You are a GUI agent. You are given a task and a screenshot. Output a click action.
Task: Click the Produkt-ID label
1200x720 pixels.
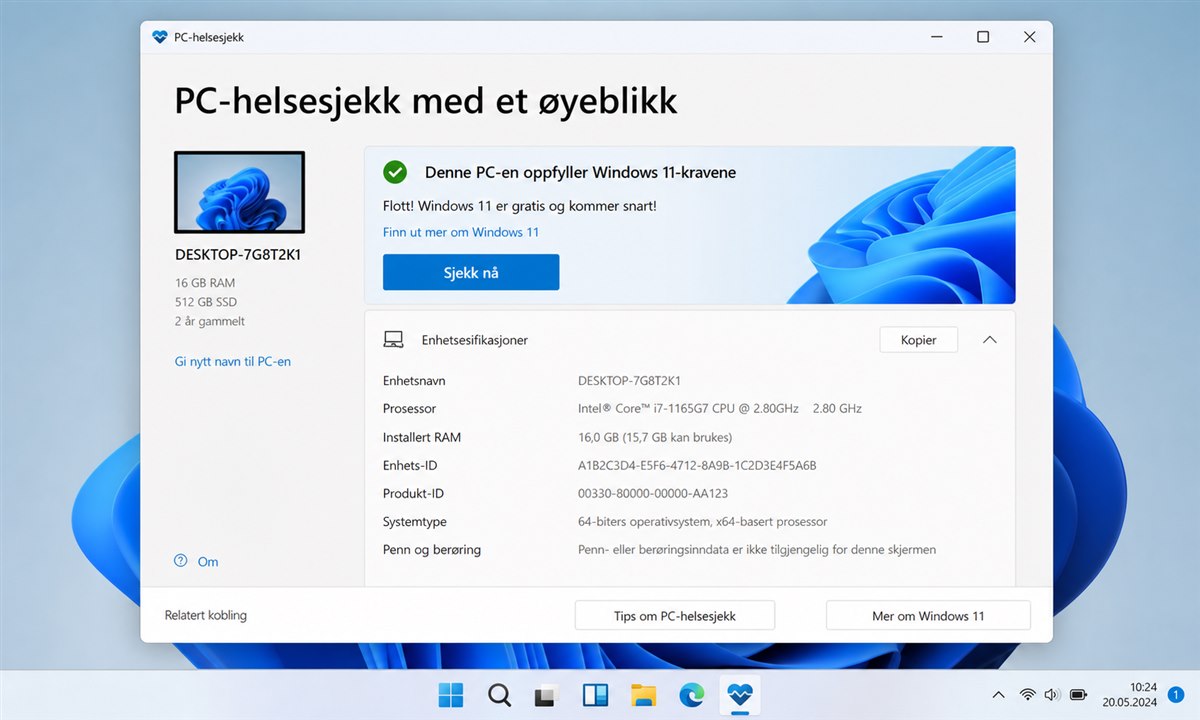click(x=413, y=493)
